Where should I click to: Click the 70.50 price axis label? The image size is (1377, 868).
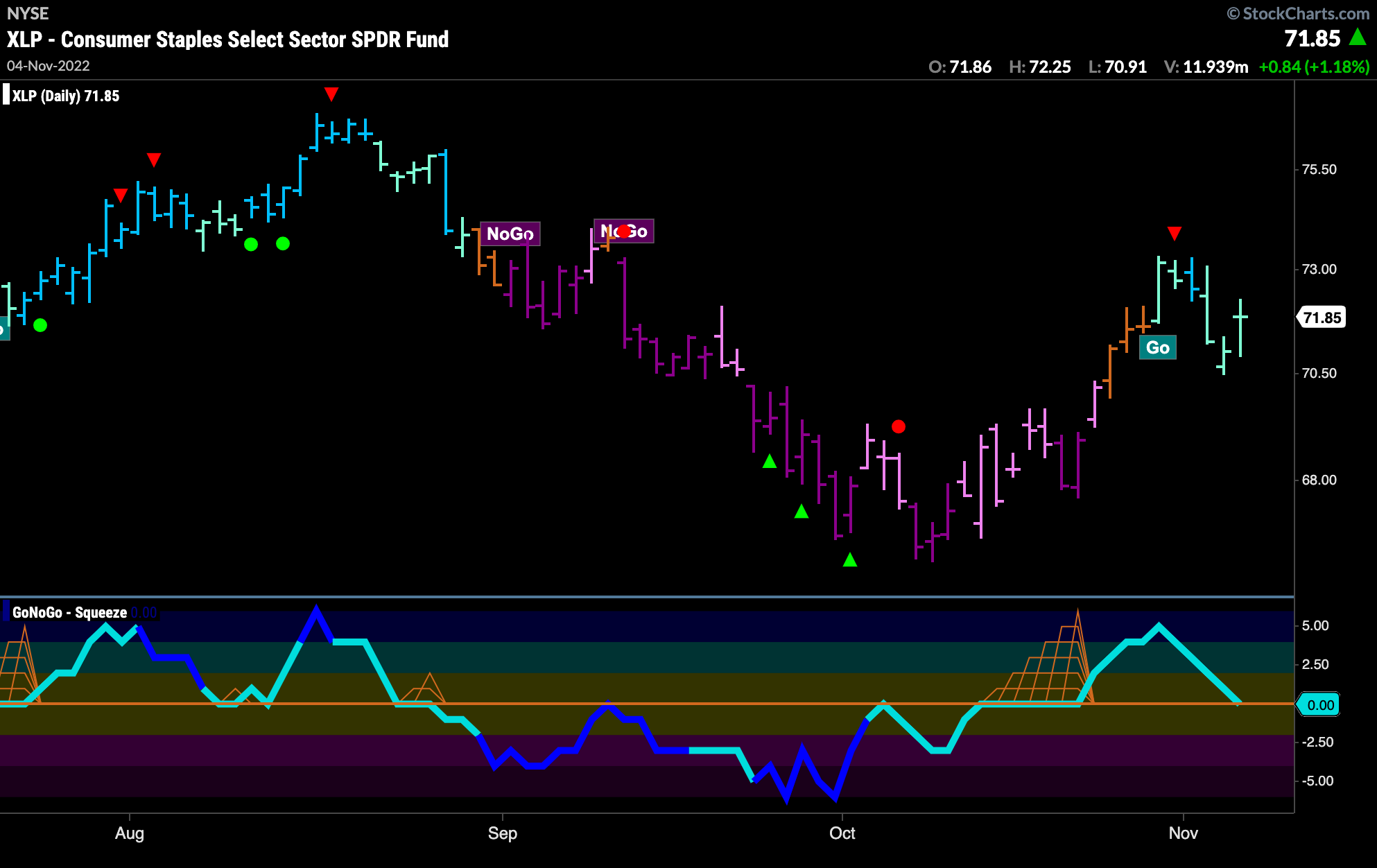1319,373
